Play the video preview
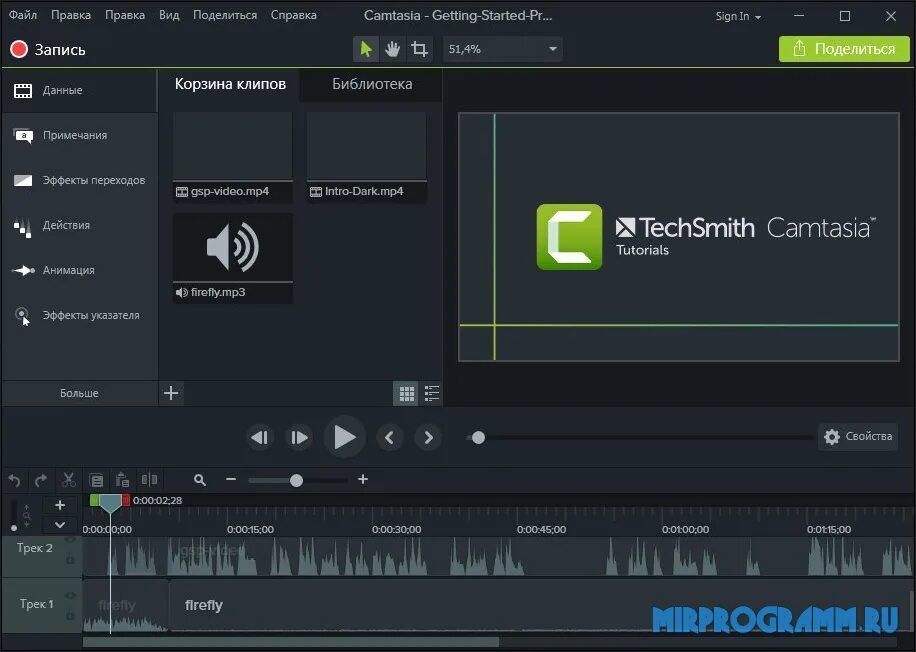The width and height of the screenshot is (916, 652). click(x=345, y=437)
